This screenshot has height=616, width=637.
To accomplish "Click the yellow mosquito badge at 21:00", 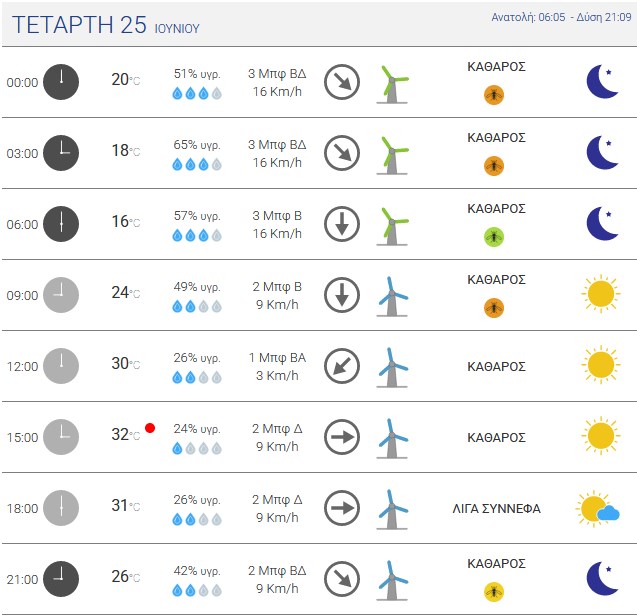I will pos(494,592).
